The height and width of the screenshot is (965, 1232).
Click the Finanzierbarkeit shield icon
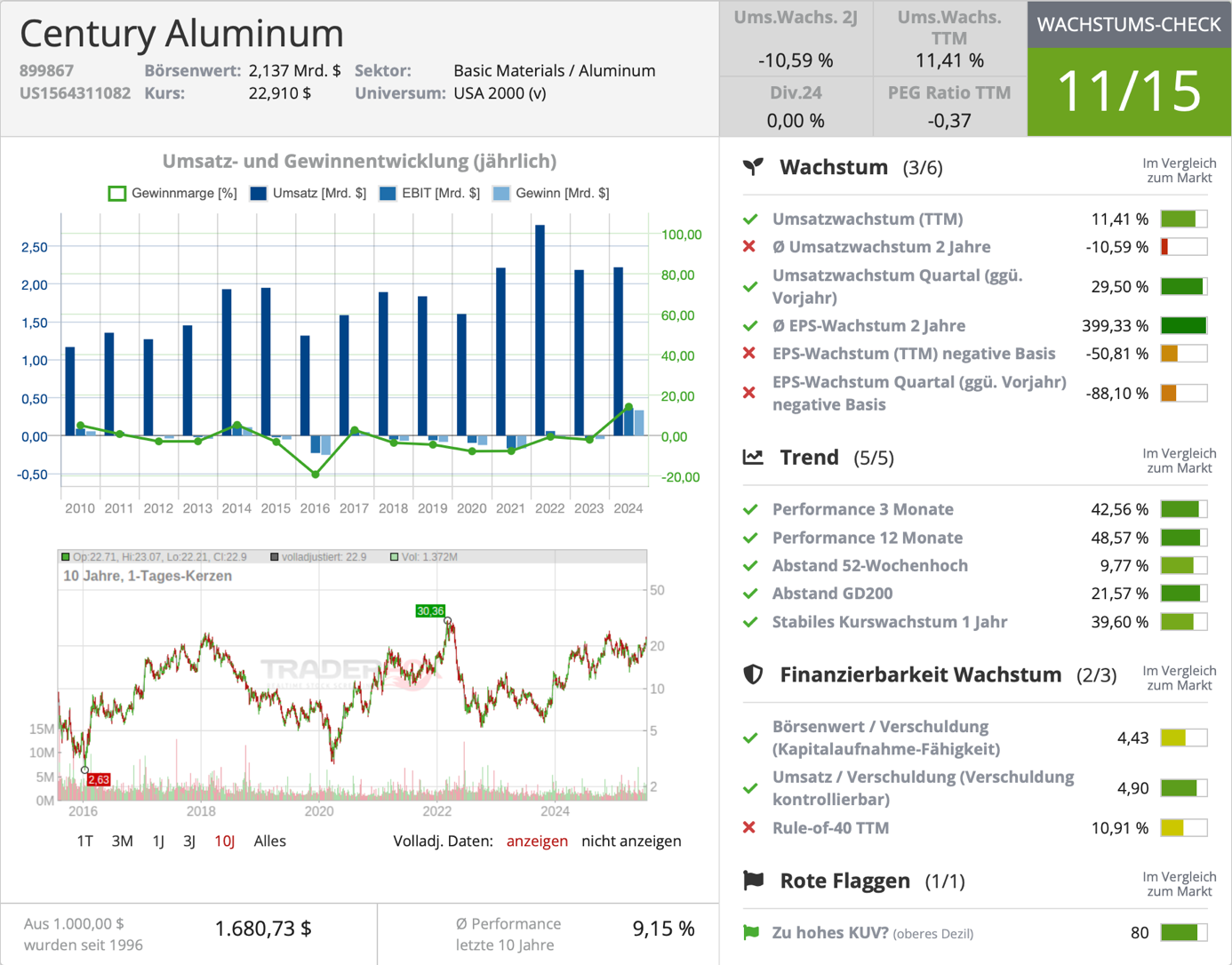point(753,674)
